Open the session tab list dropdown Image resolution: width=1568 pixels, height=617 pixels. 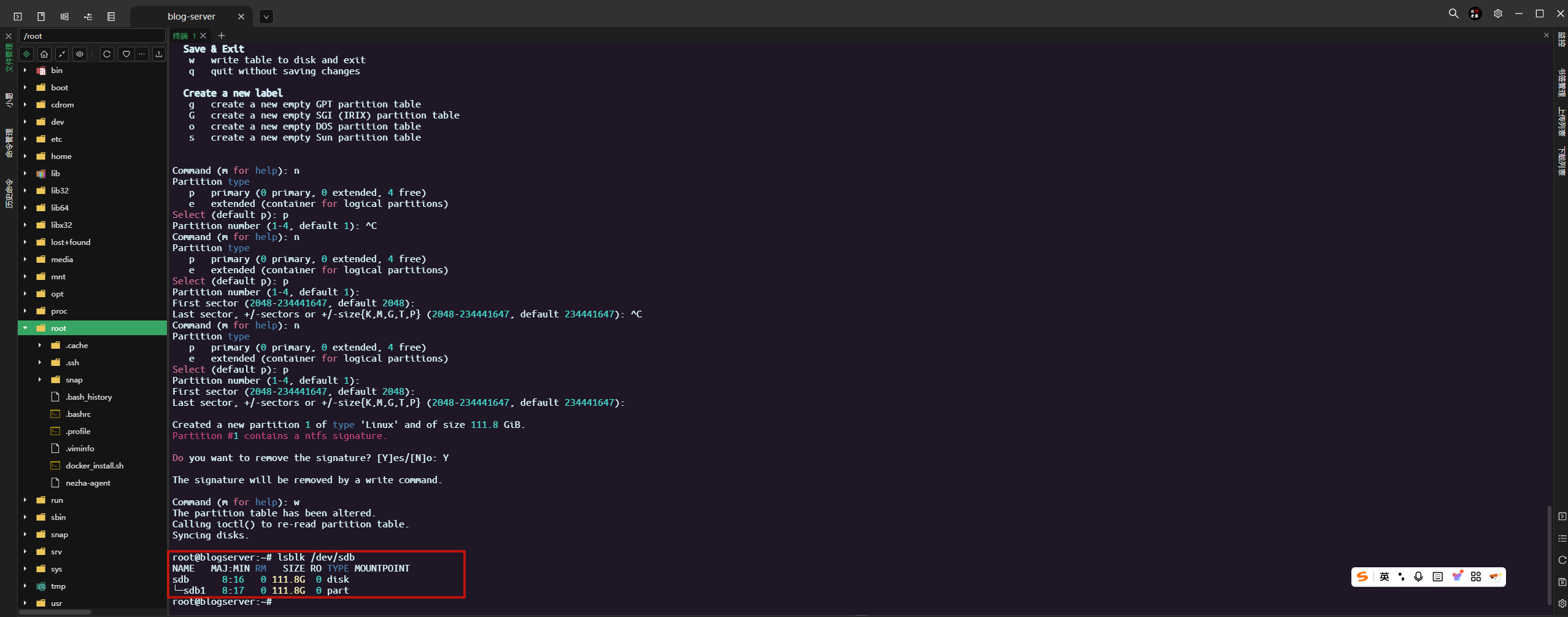coord(266,17)
